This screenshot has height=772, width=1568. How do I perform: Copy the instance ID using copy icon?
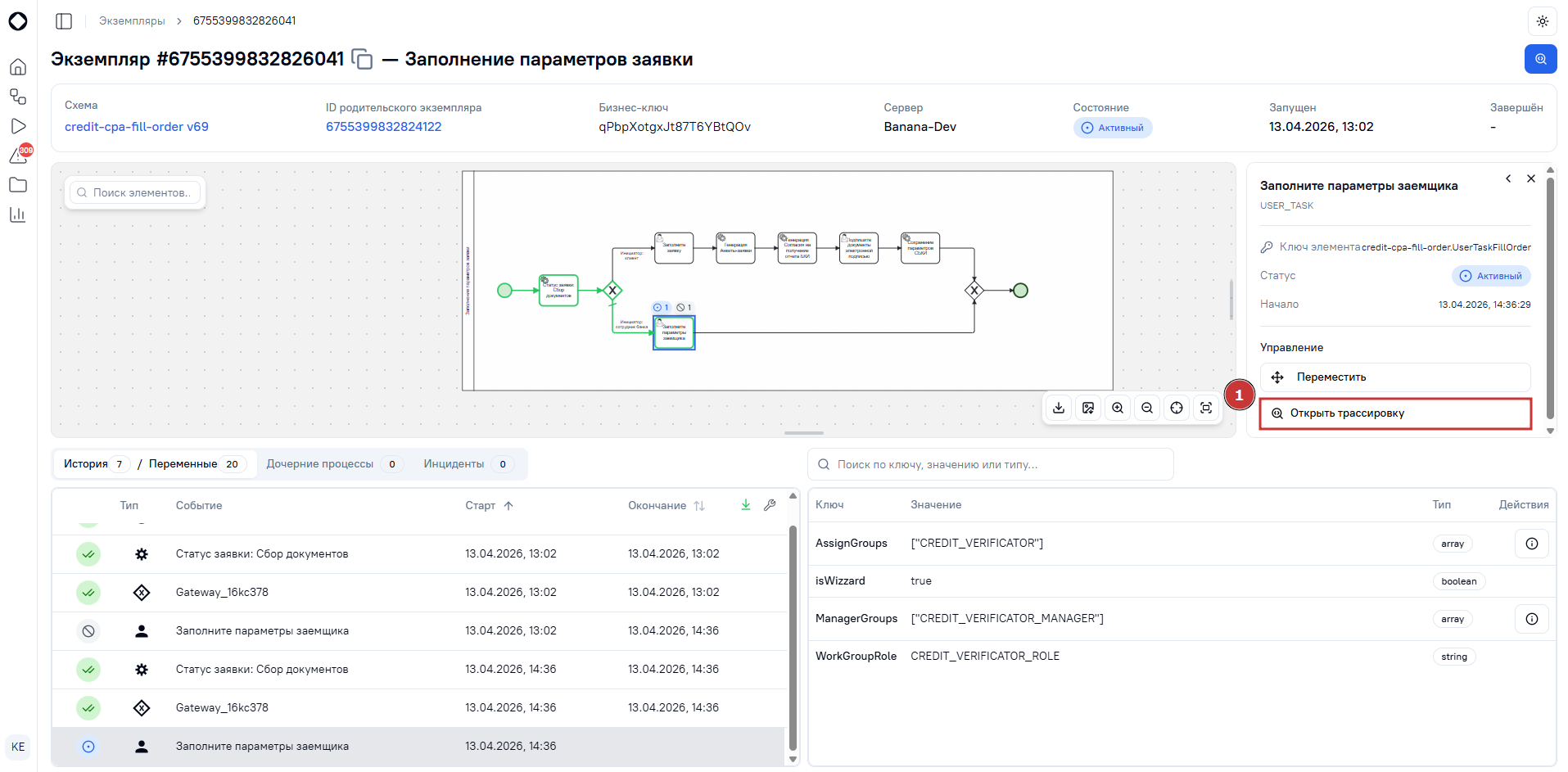(x=362, y=59)
